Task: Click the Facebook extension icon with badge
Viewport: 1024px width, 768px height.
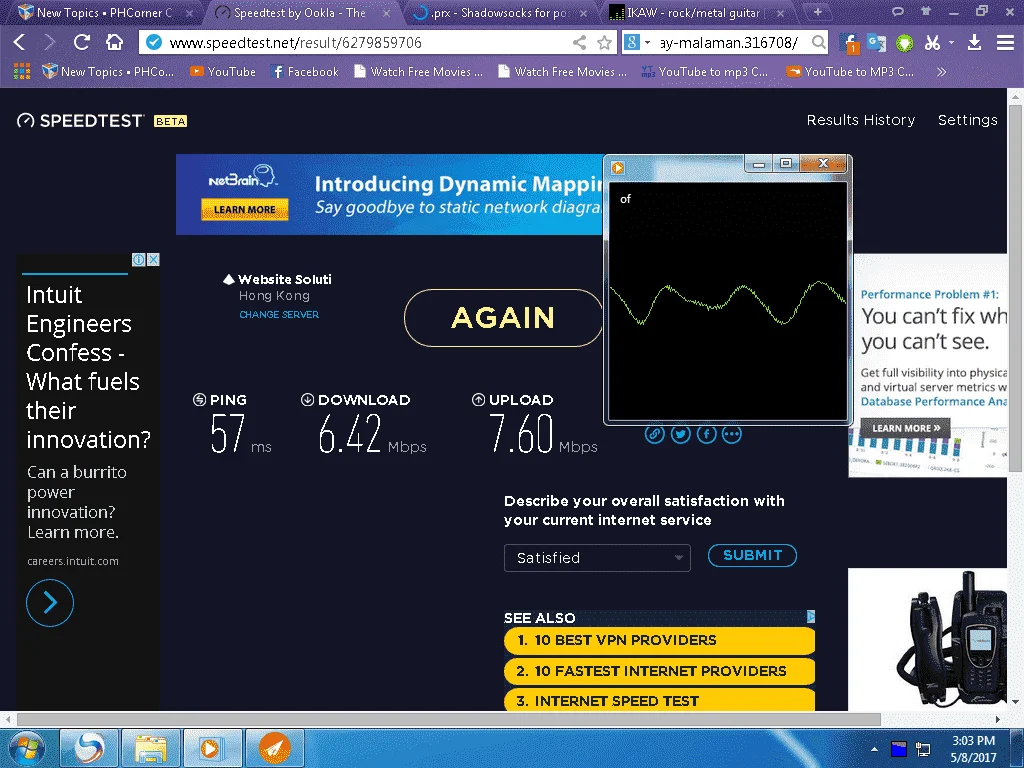Action: 848,44
